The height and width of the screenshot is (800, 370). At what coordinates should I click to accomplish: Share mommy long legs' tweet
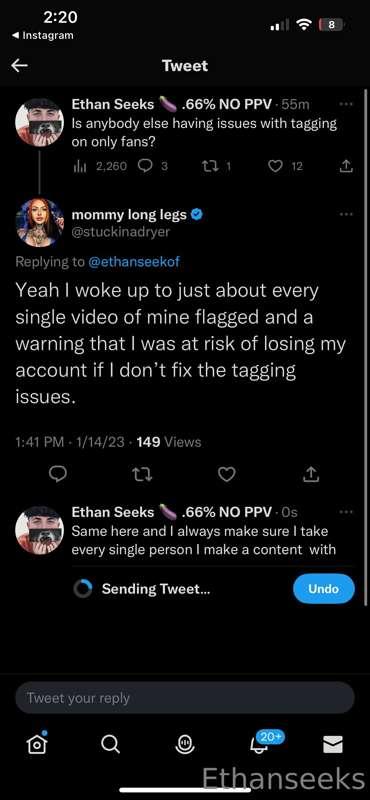311,474
